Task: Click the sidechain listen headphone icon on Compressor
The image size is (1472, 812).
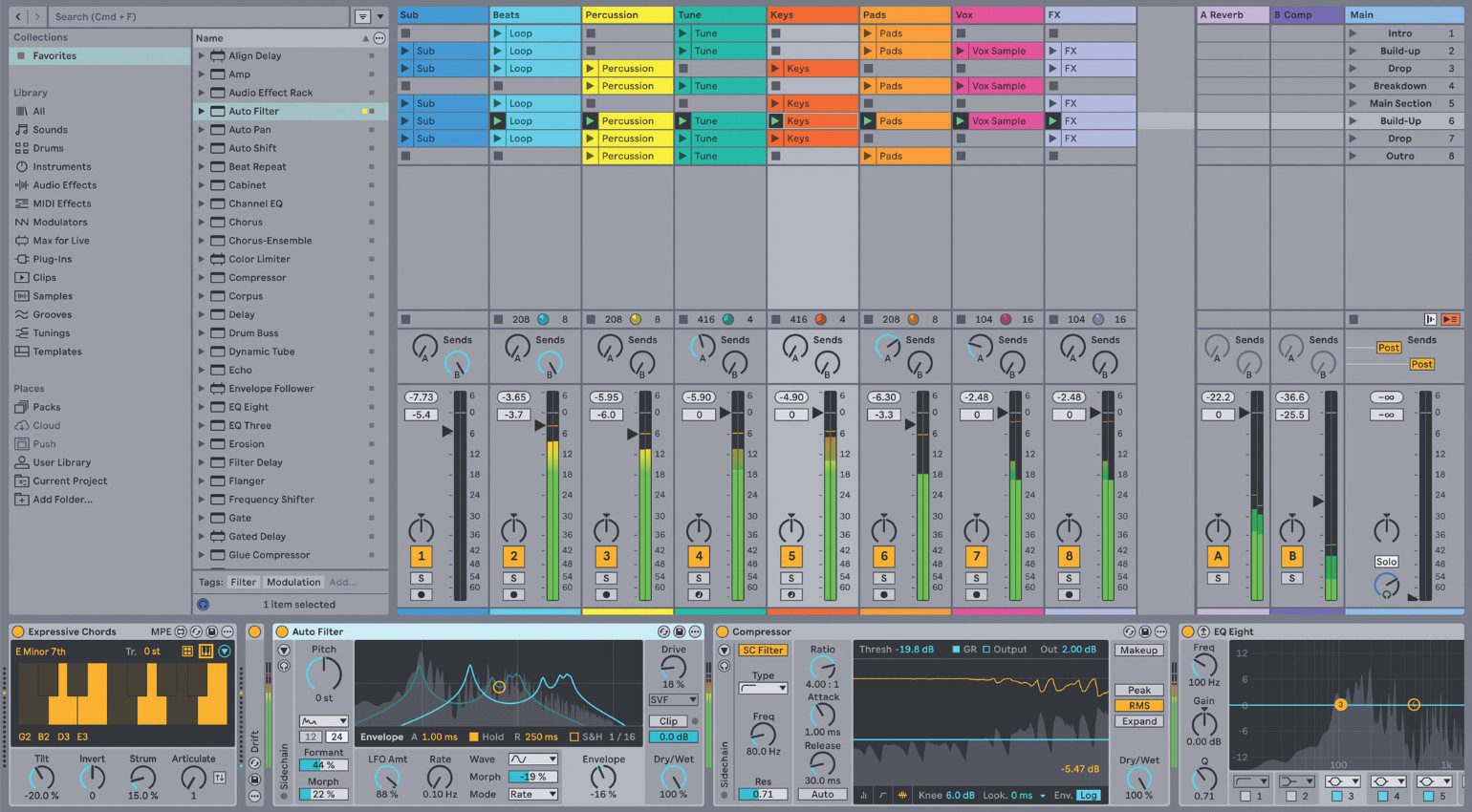Action: [x=723, y=666]
